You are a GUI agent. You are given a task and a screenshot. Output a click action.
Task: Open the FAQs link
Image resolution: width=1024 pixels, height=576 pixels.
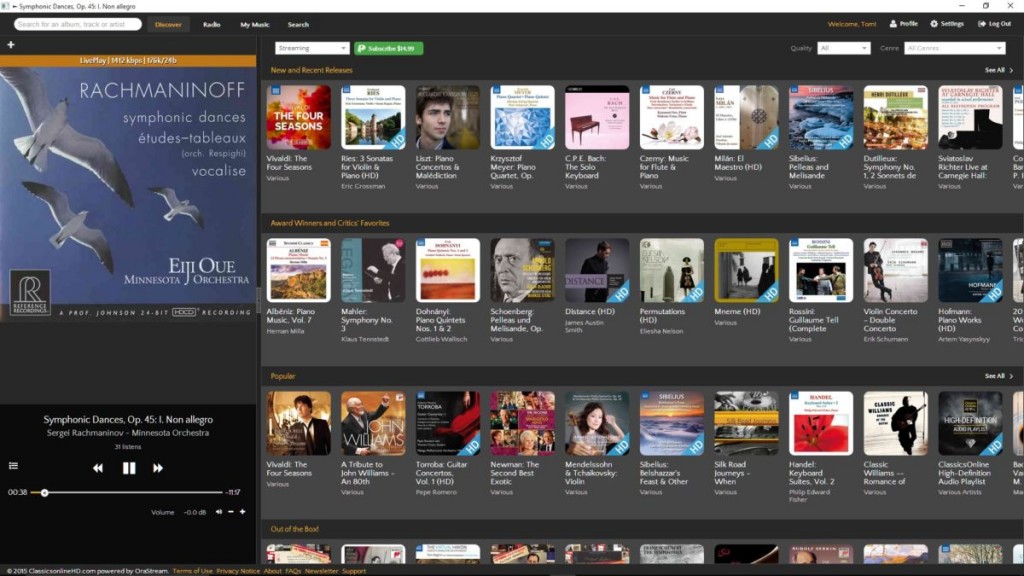pos(293,571)
